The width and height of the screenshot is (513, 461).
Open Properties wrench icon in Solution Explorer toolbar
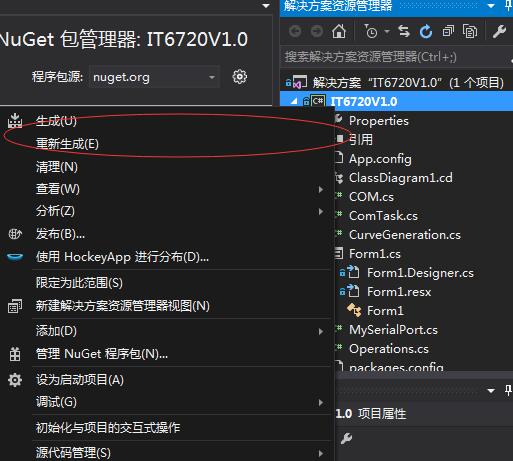499,32
